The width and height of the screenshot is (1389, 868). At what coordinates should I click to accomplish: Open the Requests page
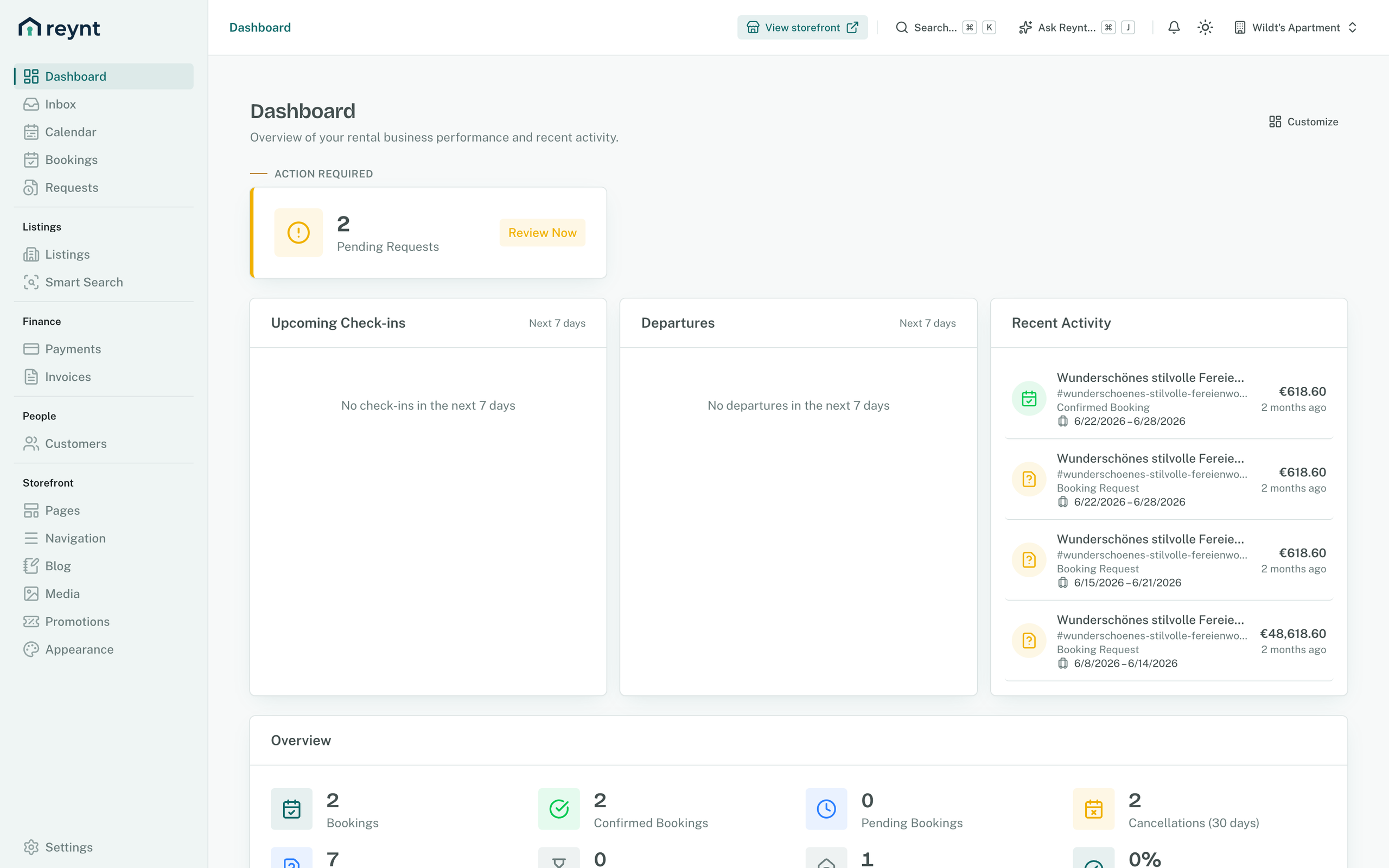pos(104,188)
